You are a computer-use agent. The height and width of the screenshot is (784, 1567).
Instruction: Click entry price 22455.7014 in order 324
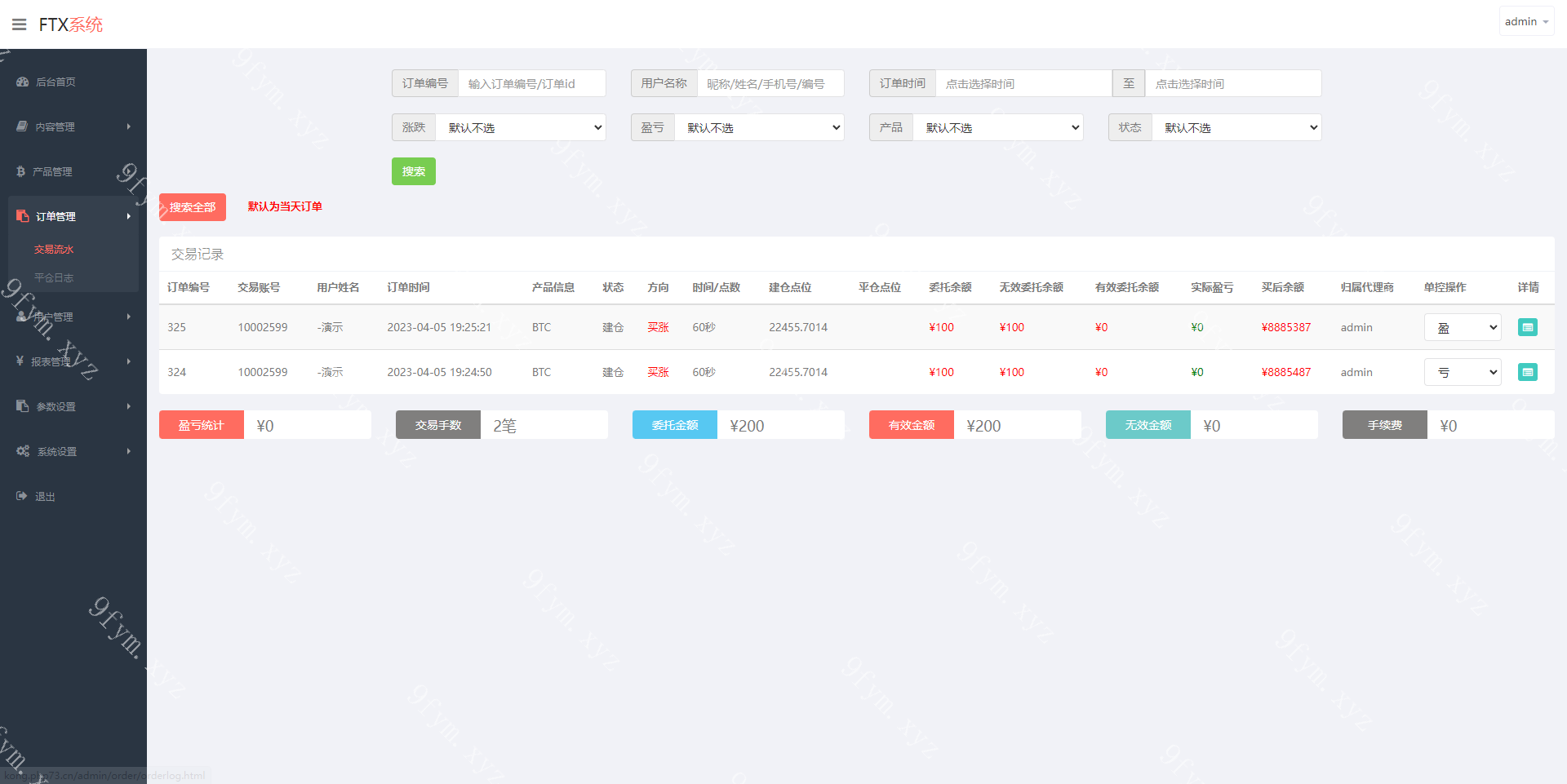[x=798, y=372]
